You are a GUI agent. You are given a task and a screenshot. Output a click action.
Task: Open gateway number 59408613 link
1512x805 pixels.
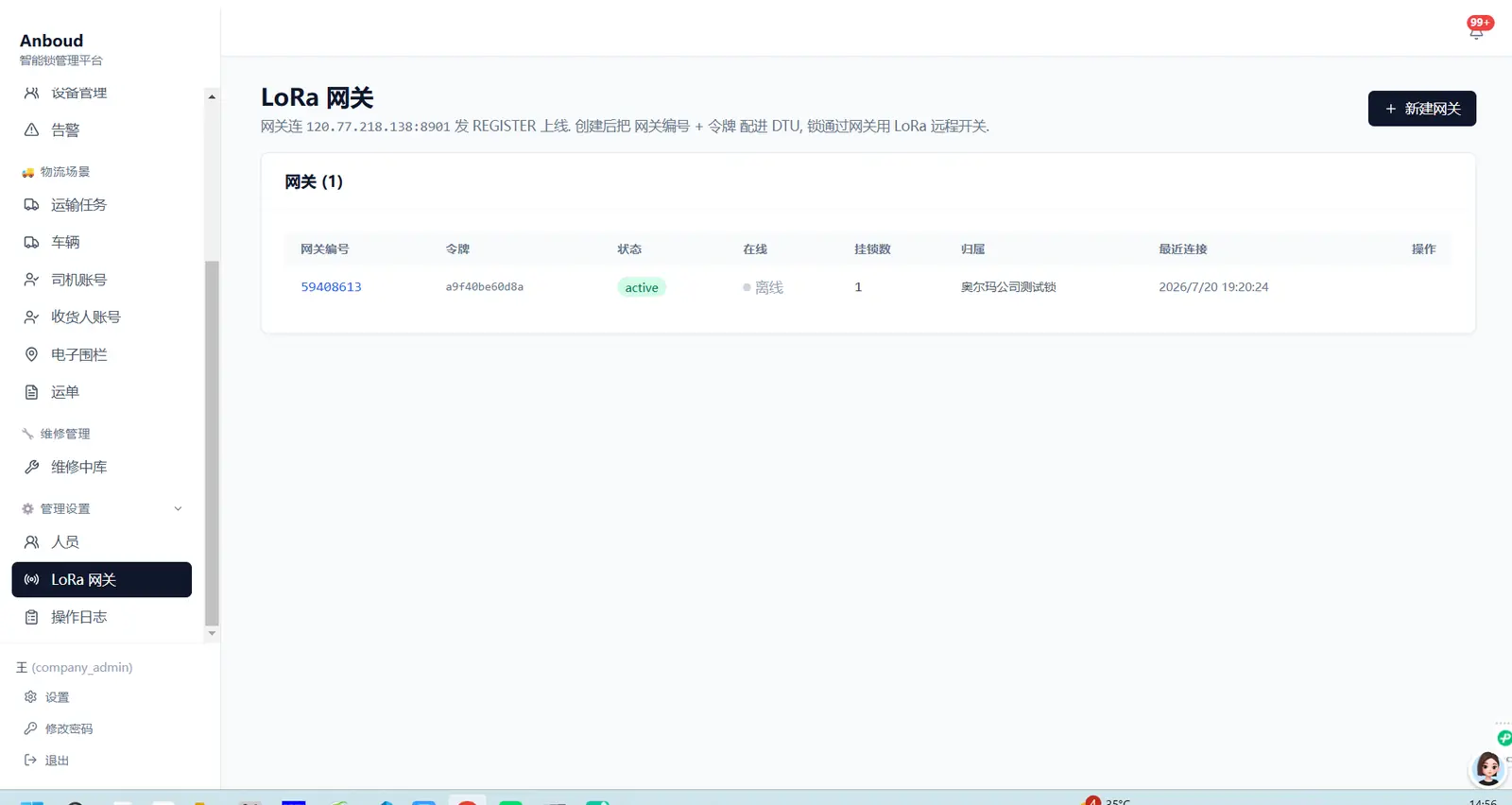point(331,287)
